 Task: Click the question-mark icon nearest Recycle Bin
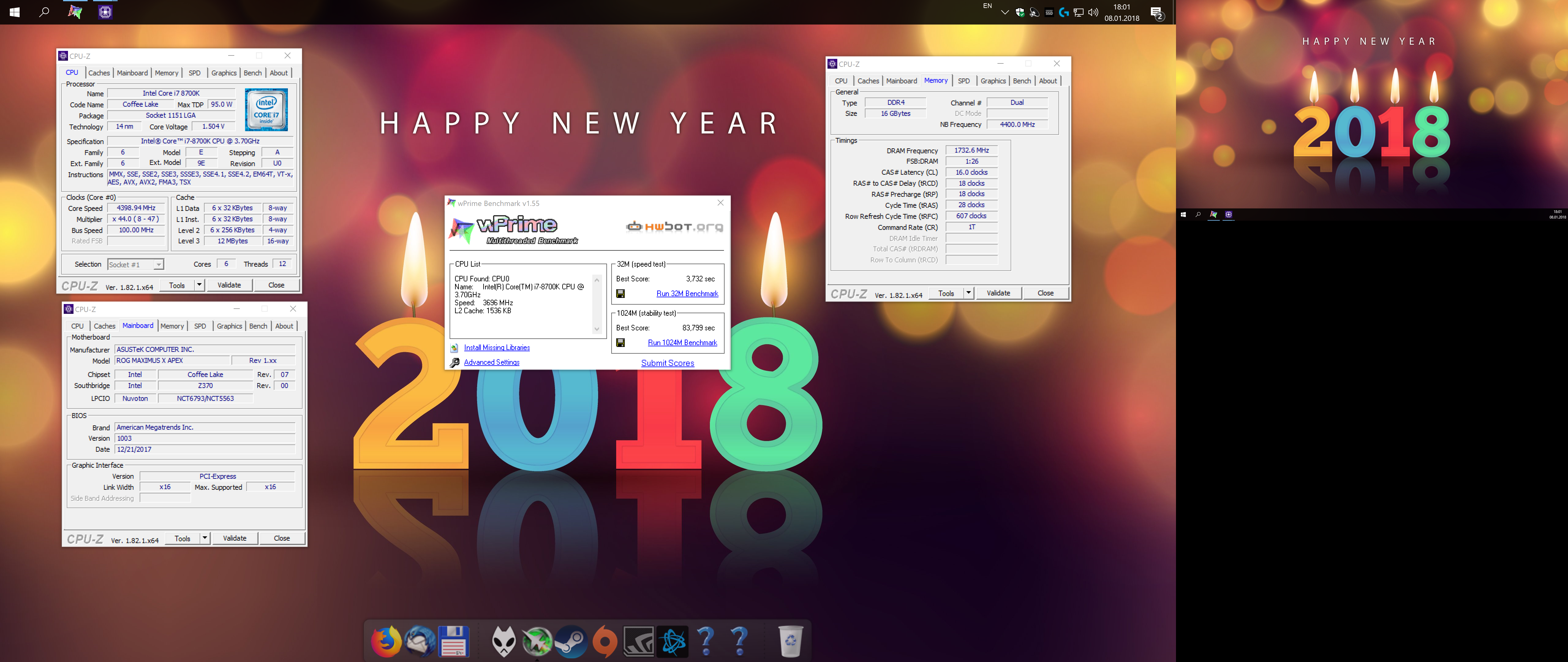(x=740, y=641)
